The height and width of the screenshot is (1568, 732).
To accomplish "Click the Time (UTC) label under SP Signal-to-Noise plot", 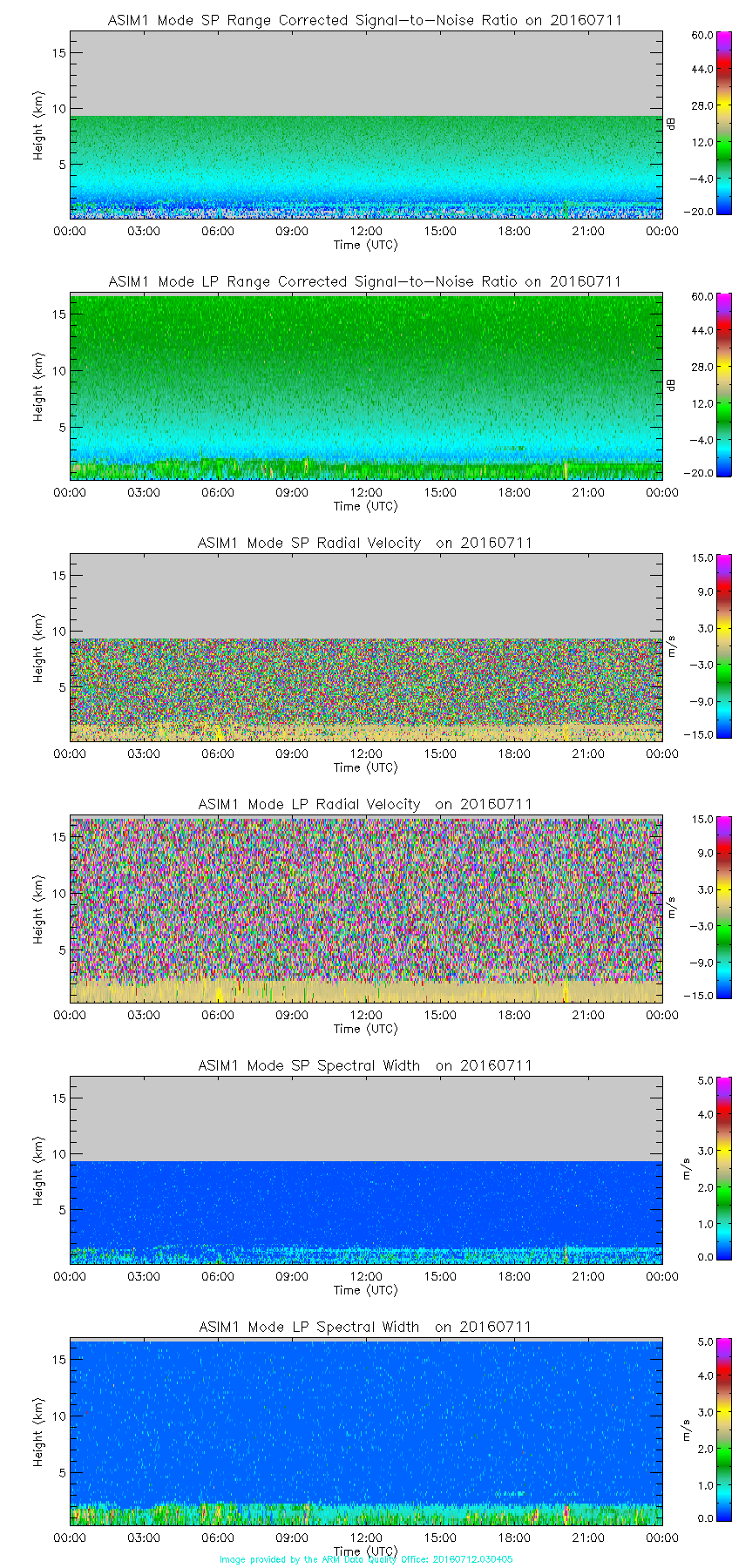I will click(x=366, y=245).
